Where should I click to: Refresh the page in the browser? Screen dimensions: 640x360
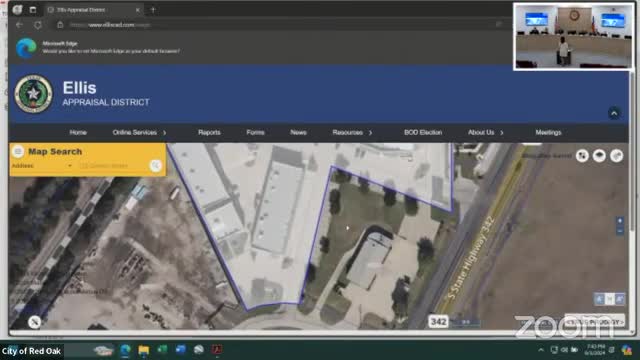pyautogui.click(x=38, y=25)
